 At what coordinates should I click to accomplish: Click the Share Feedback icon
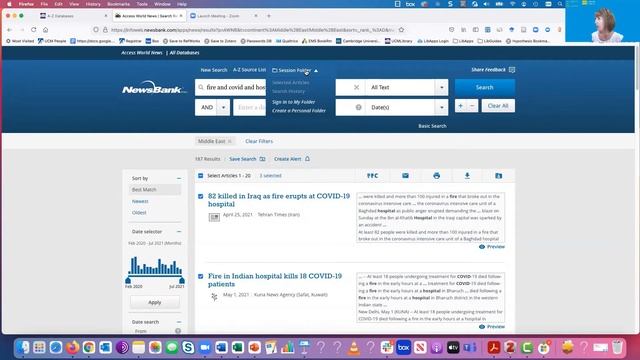tap(512, 70)
